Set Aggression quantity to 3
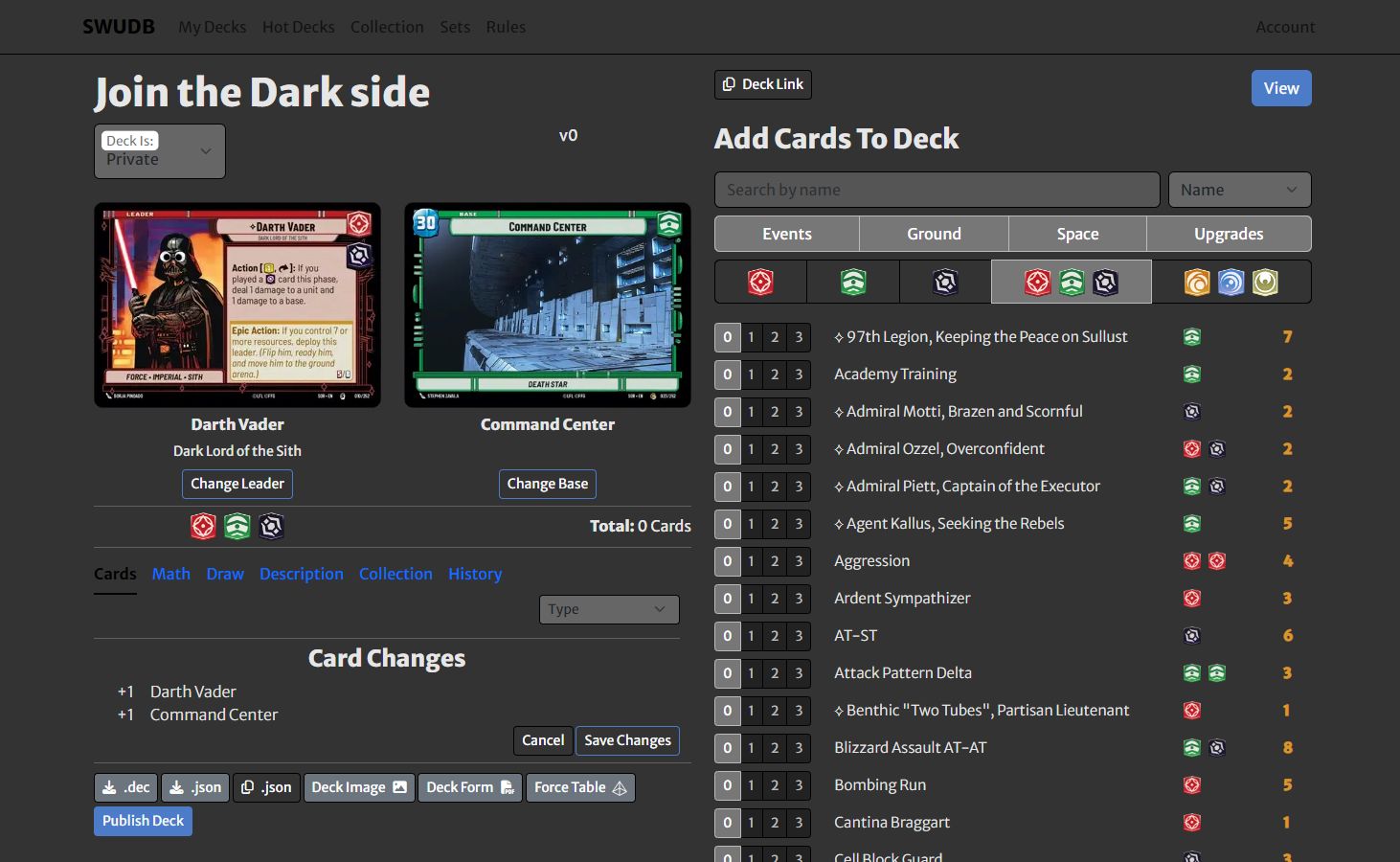 tap(799, 561)
